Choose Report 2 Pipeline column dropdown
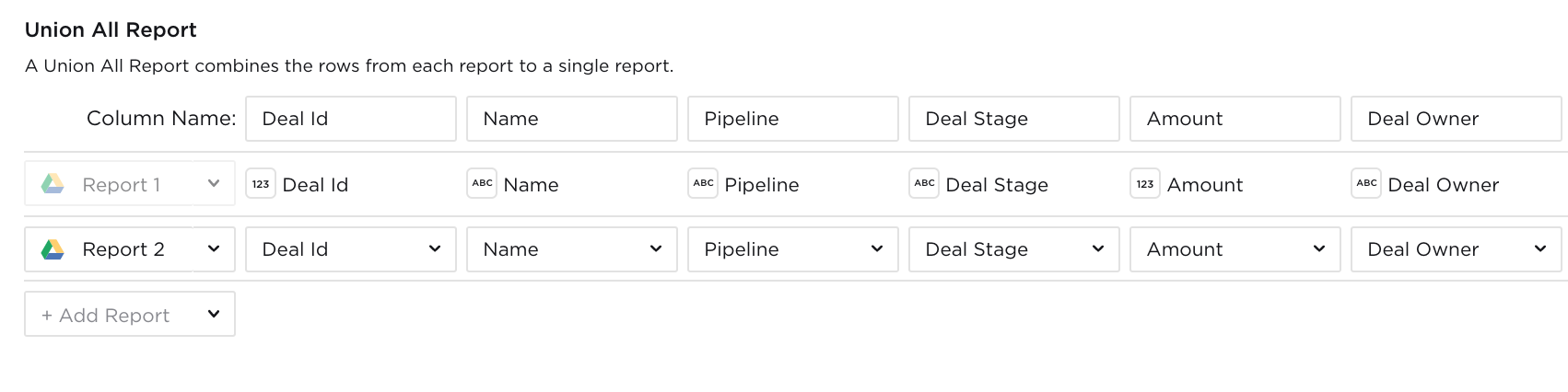The image size is (1568, 392). pyautogui.click(x=793, y=249)
